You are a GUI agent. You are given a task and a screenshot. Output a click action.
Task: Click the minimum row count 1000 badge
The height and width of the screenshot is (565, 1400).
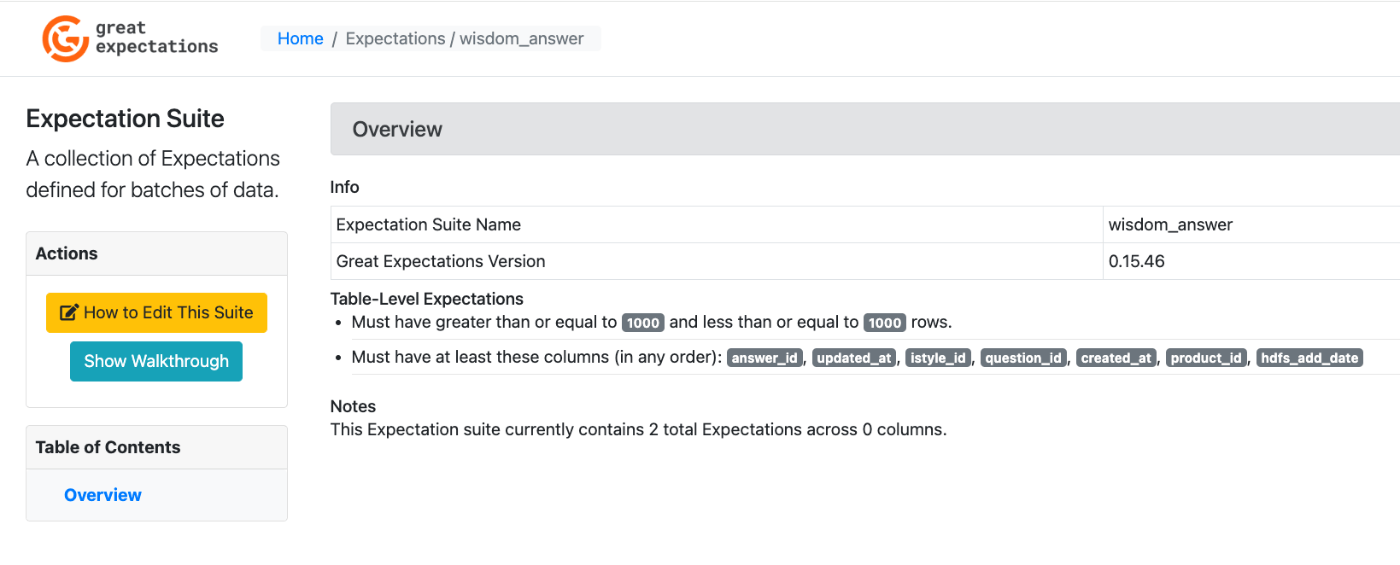tap(643, 323)
